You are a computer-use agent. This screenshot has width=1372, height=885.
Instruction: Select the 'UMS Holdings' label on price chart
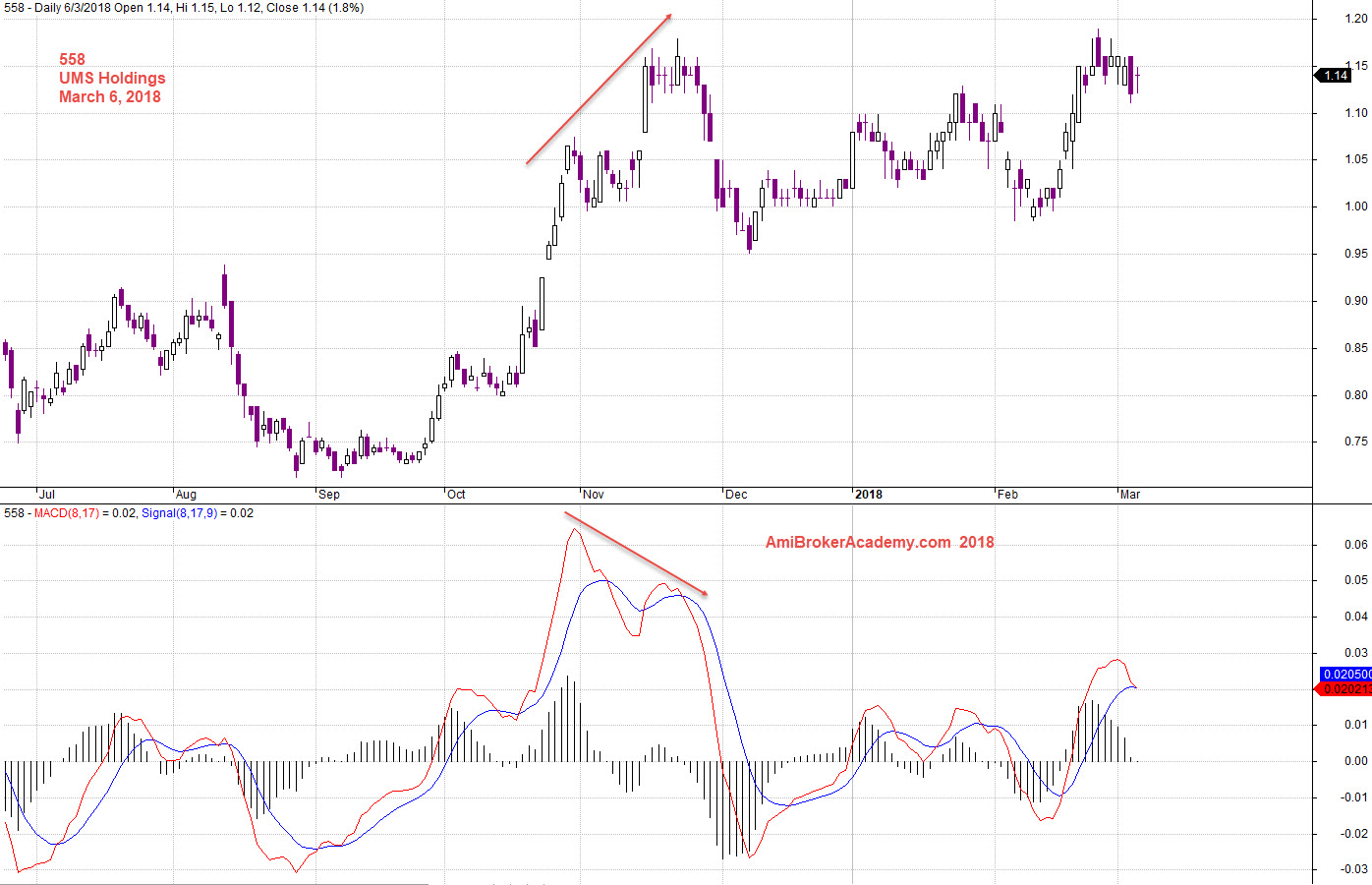[112, 78]
